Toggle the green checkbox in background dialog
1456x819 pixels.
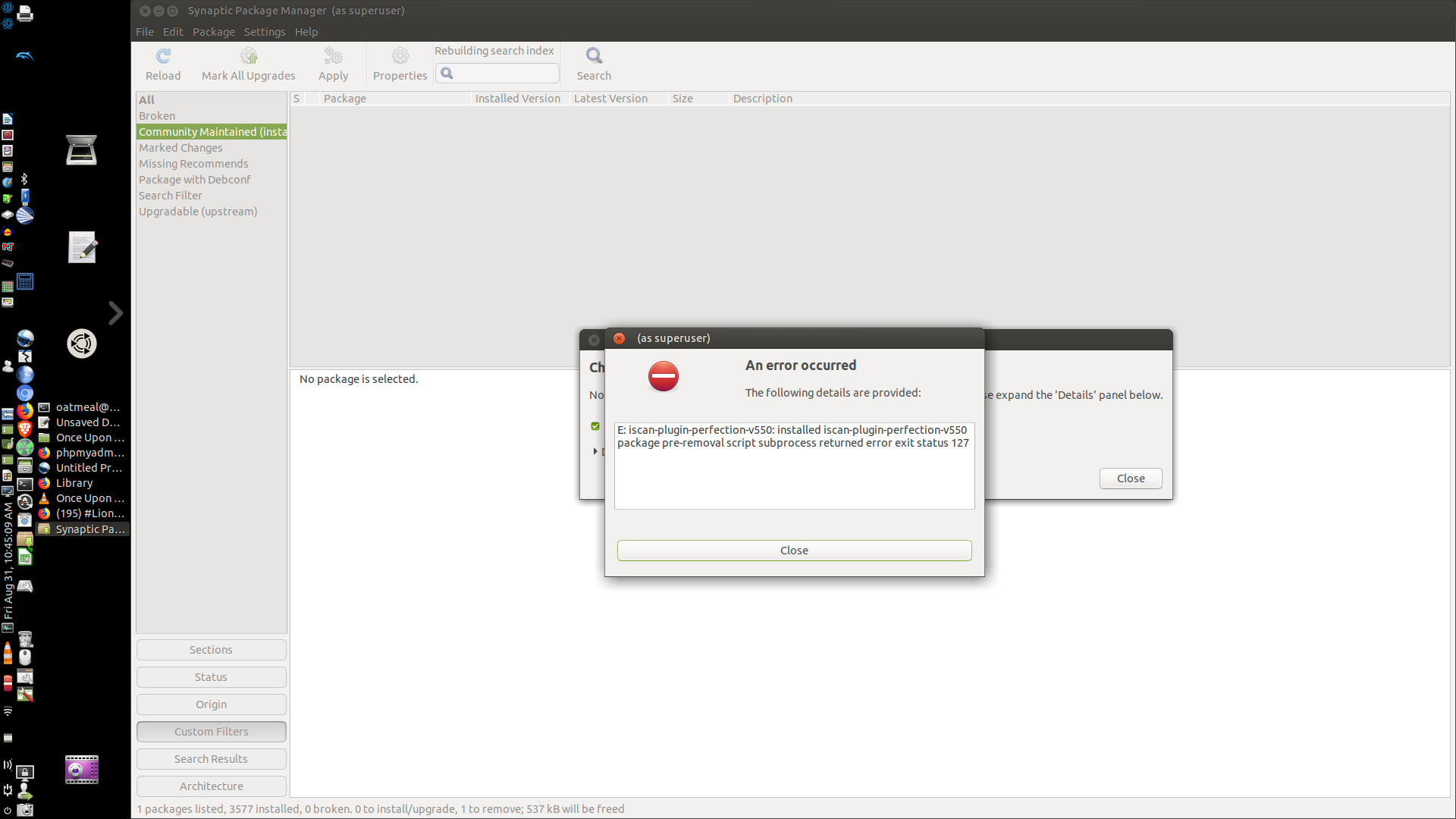595,426
